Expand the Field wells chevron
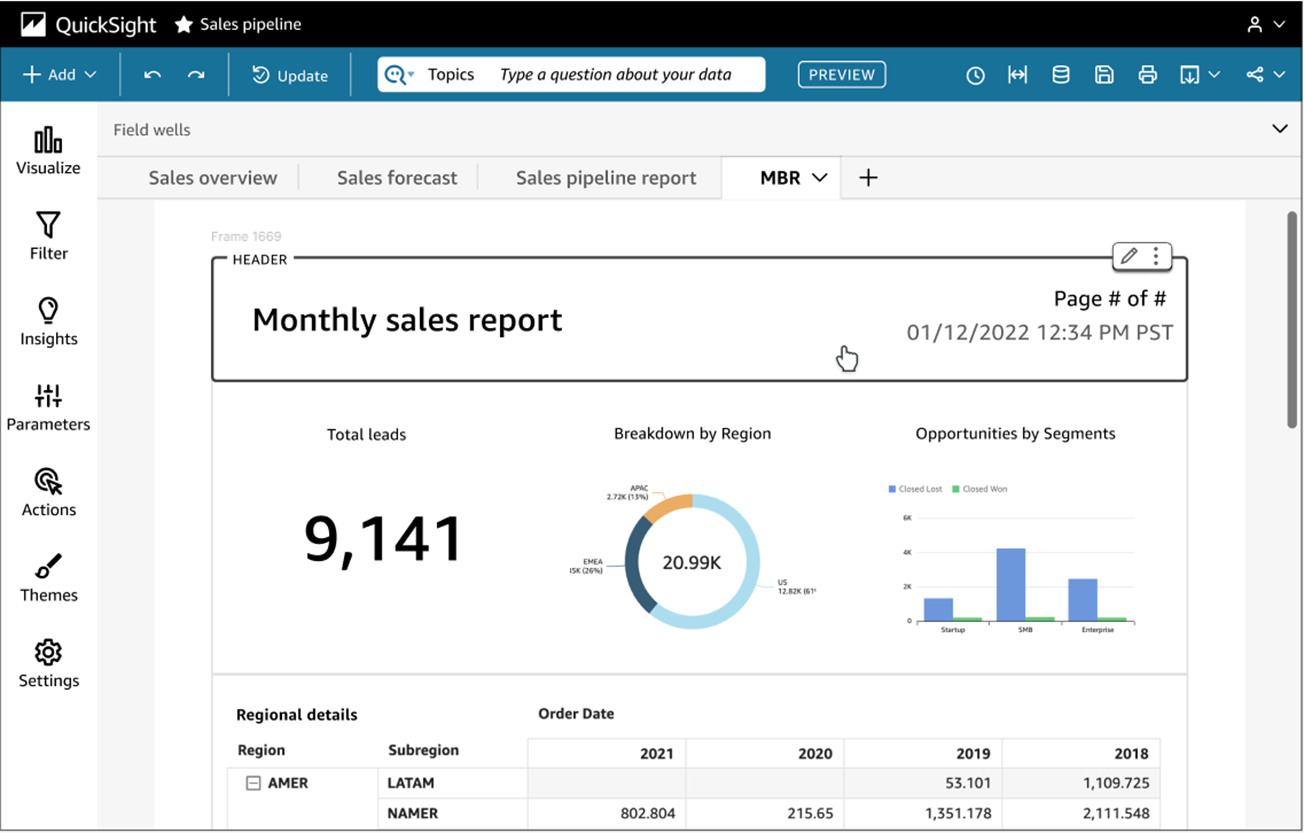 (x=1279, y=129)
